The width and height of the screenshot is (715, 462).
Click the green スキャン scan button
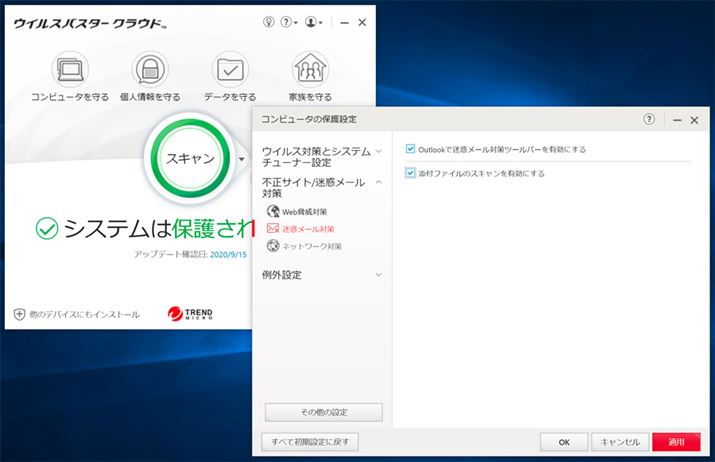point(190,158)
